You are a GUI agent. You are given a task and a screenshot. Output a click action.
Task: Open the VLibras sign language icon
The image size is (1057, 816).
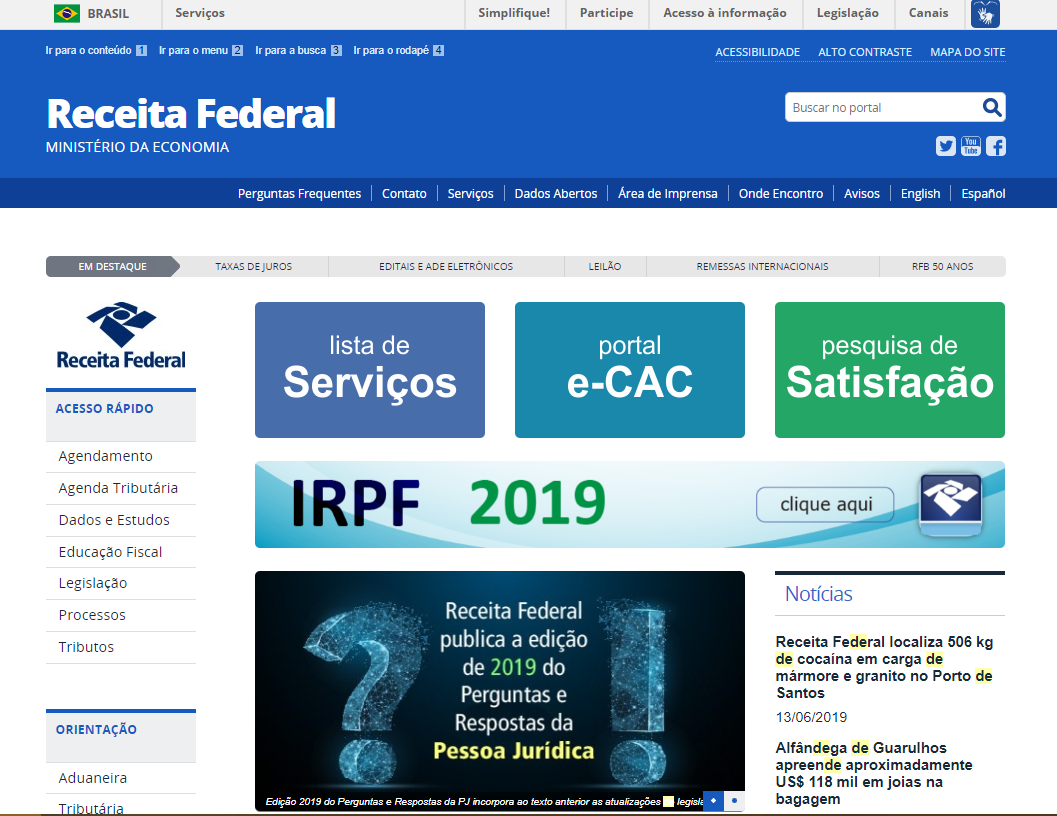(985, 13)
